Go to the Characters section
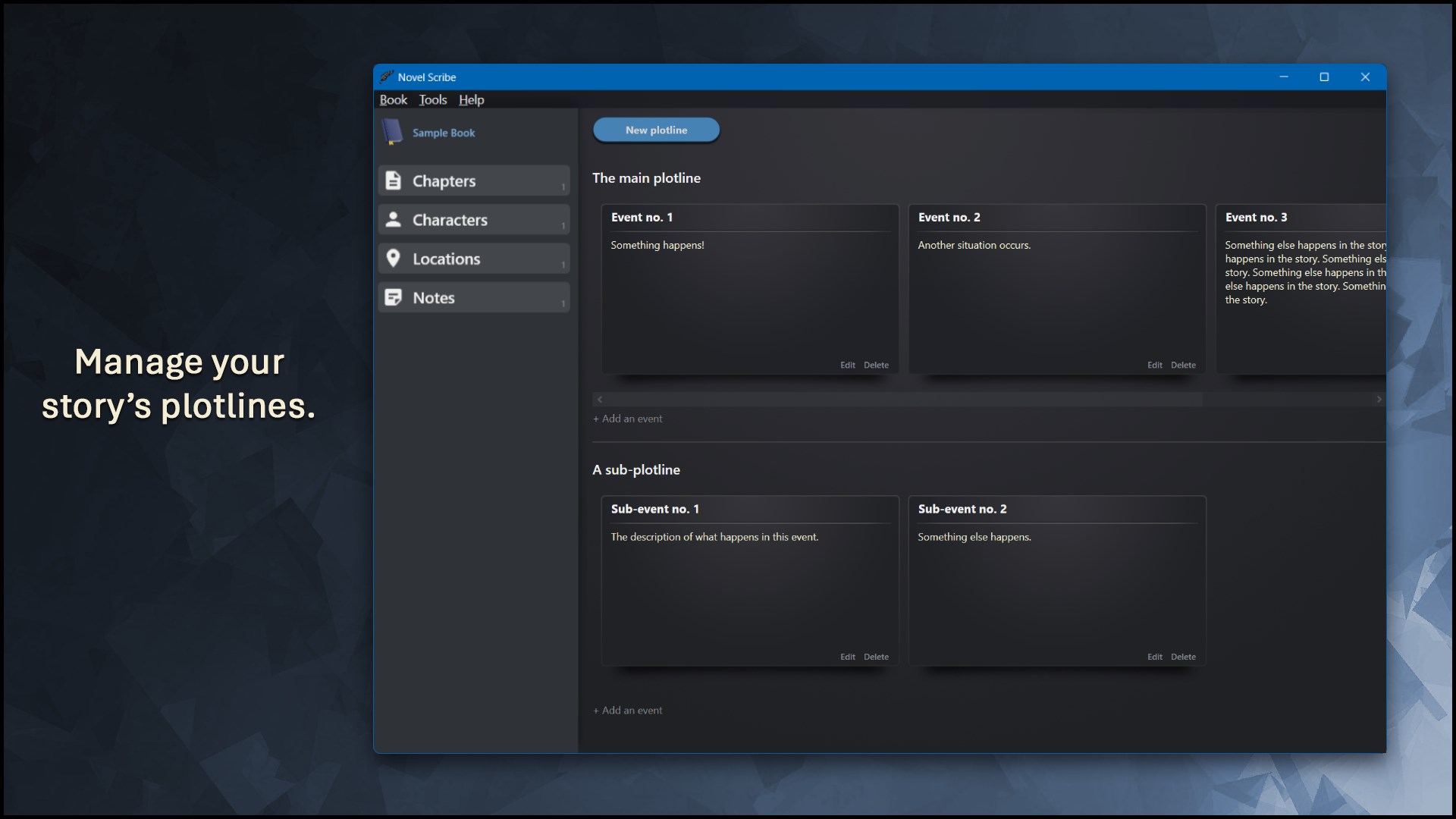 (474, 219)
